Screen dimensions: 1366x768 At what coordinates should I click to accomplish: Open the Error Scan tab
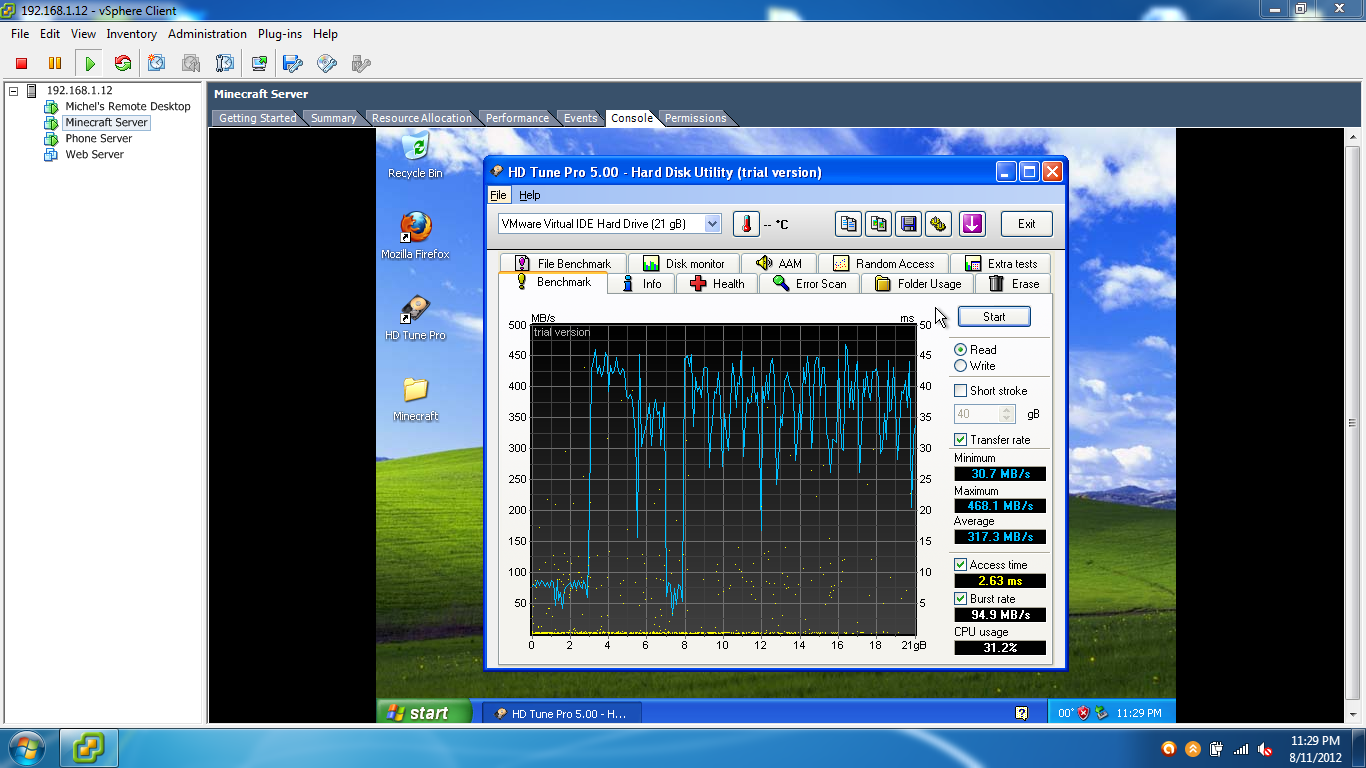[809, 284]
